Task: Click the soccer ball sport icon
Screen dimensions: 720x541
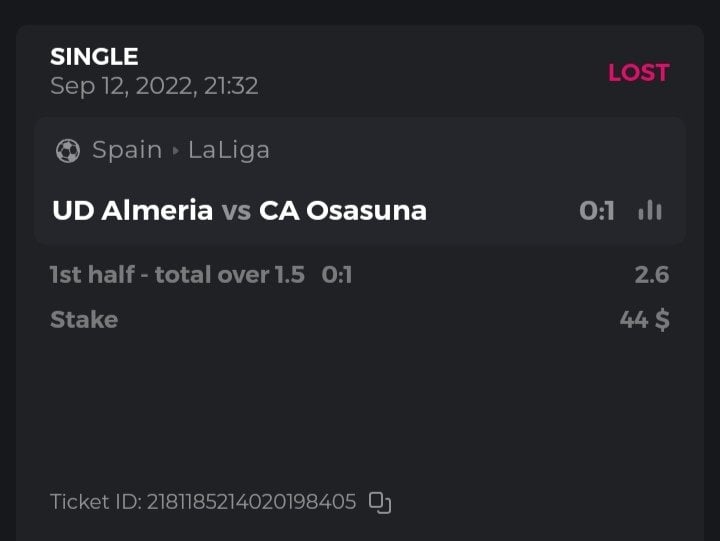Action: click(x=68, y=151)
